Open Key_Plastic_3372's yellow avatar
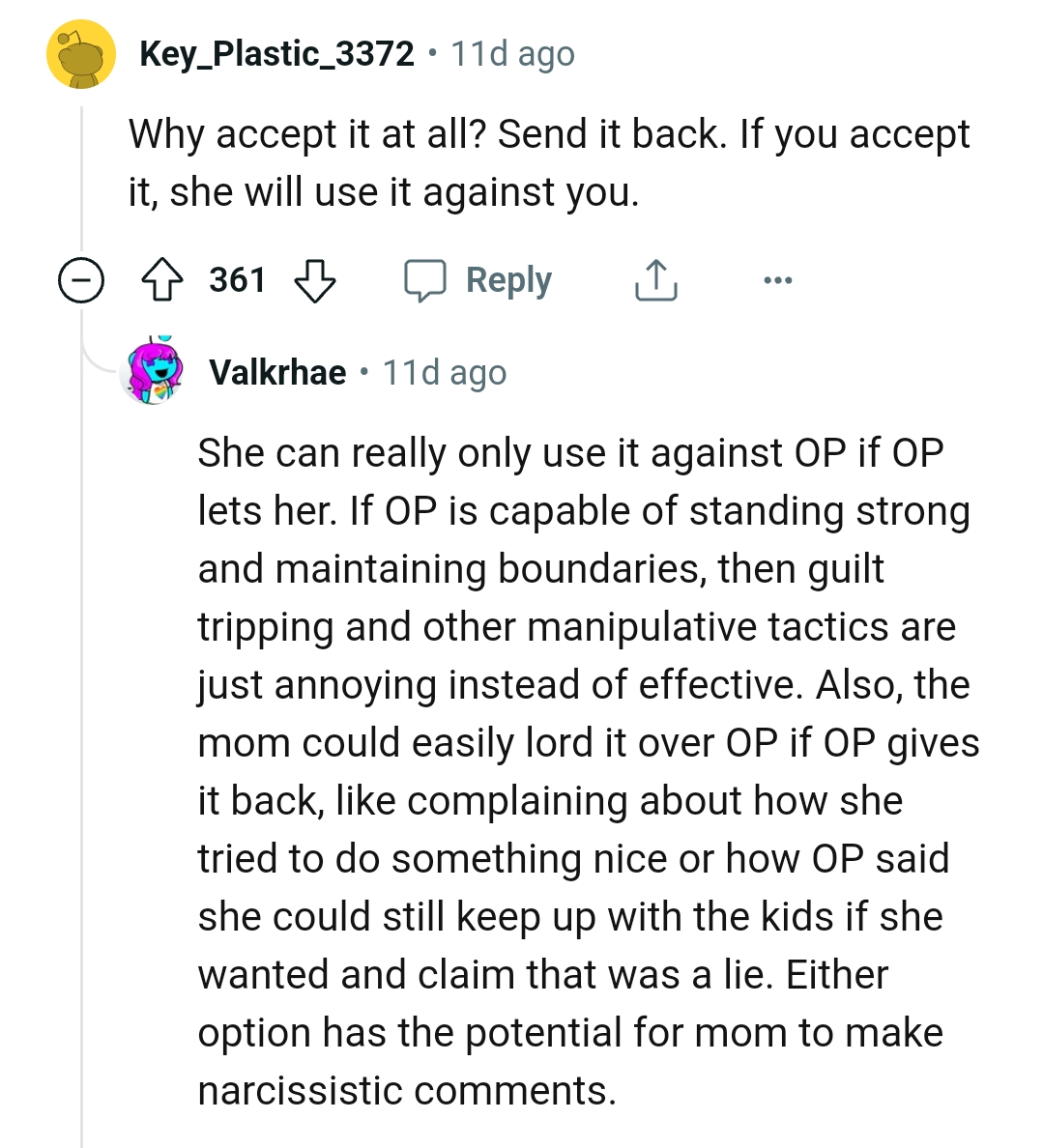Image resolution: width=1043 pixels, height=1148 pixels. click(x=81, y=54)
